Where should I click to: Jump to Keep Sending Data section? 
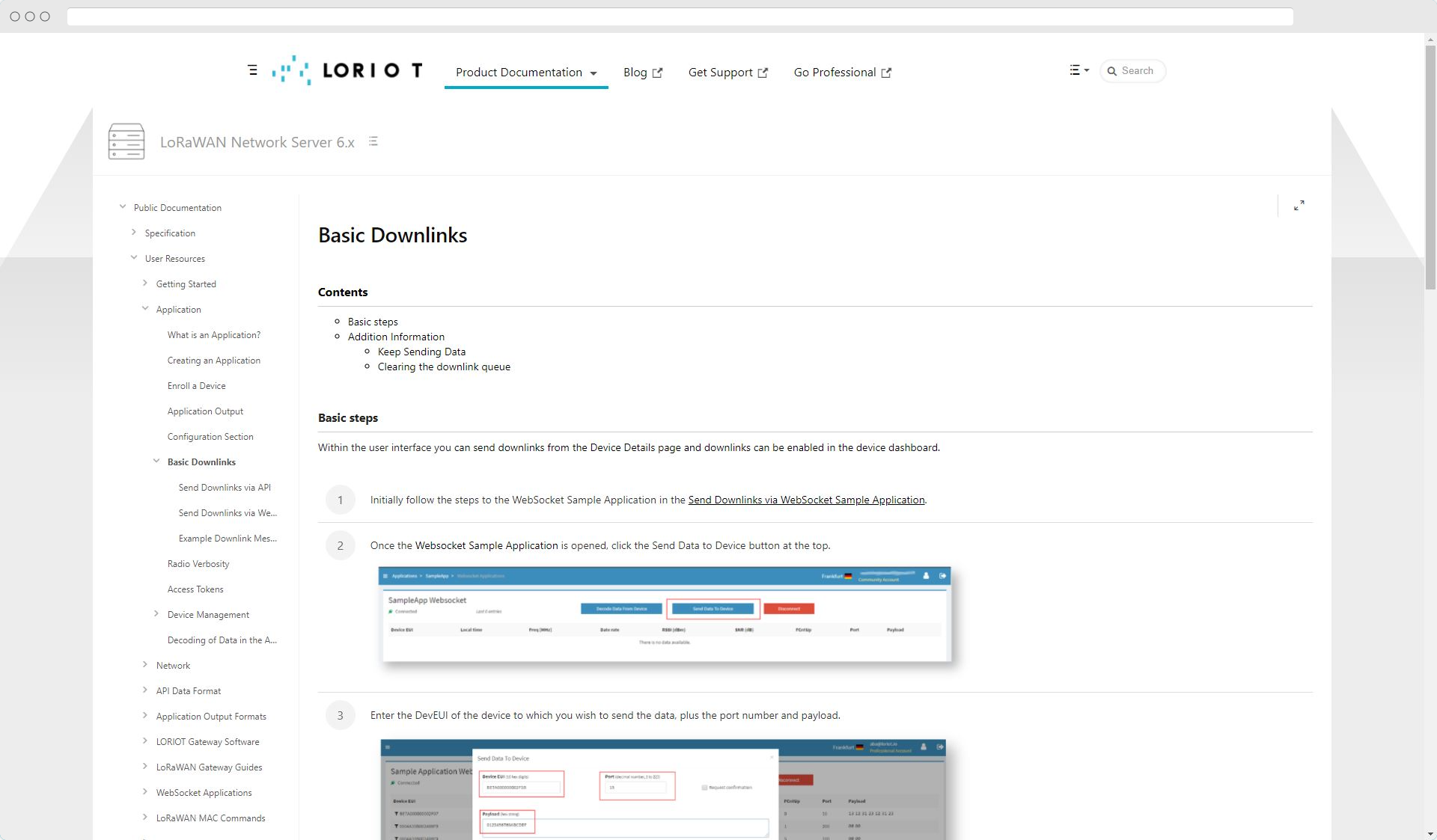point(421,352)
